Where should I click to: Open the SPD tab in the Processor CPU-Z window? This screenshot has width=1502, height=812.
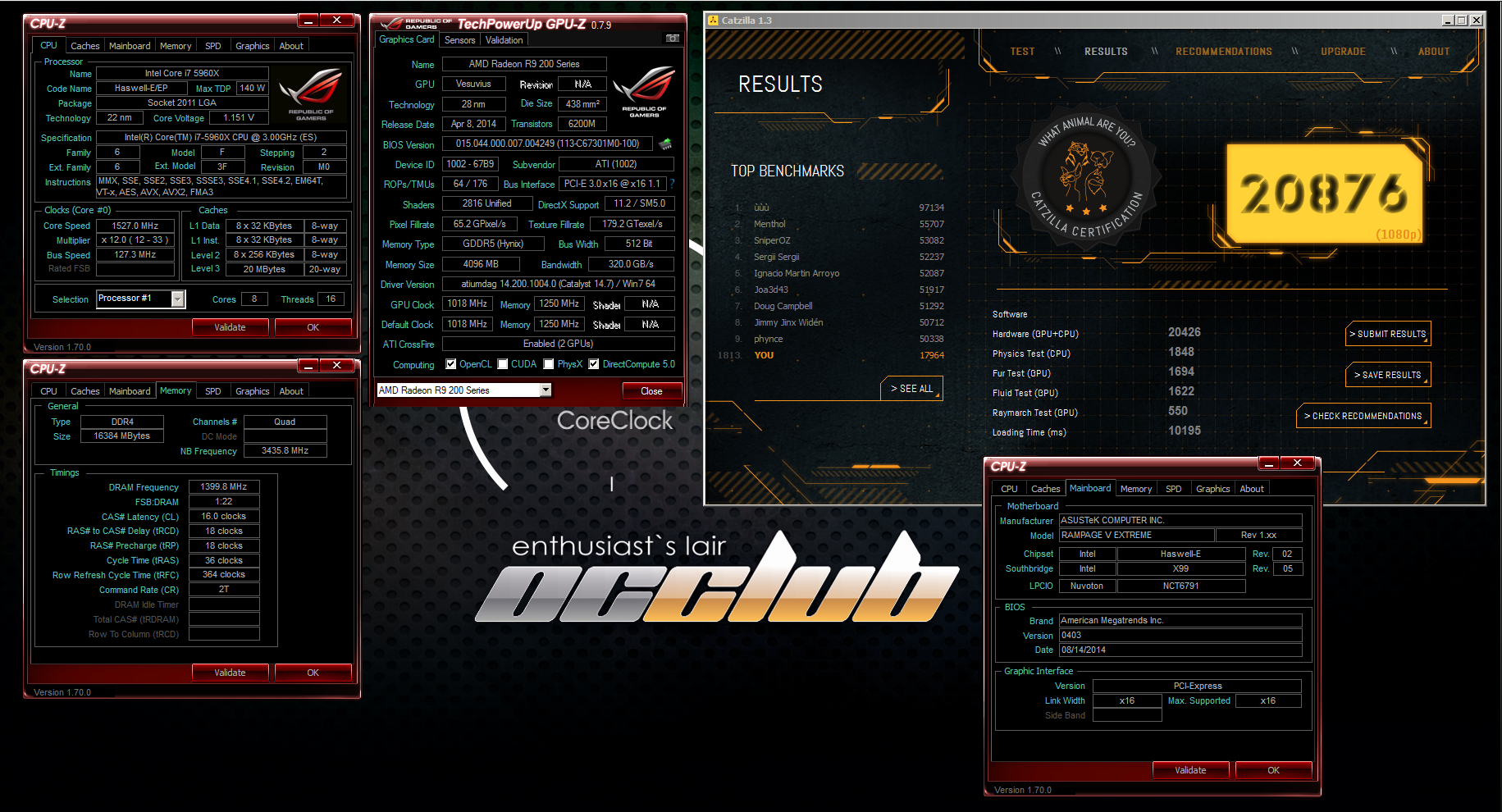coord(213,46)
